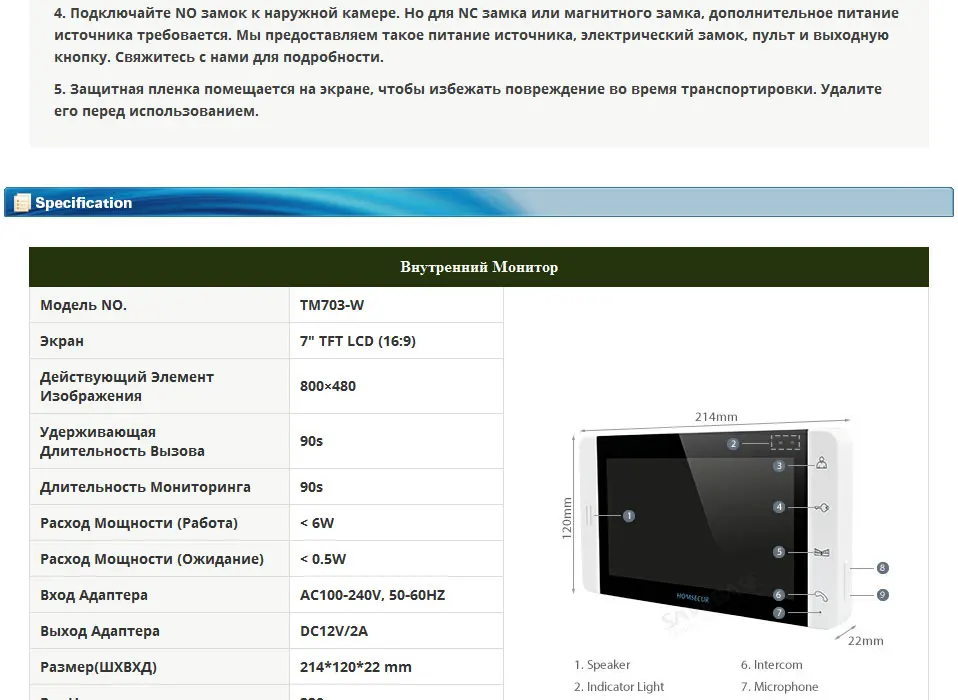Click the '2. Indicator Light' legend entry
This screenshot has height=700, width=958.
619,687
